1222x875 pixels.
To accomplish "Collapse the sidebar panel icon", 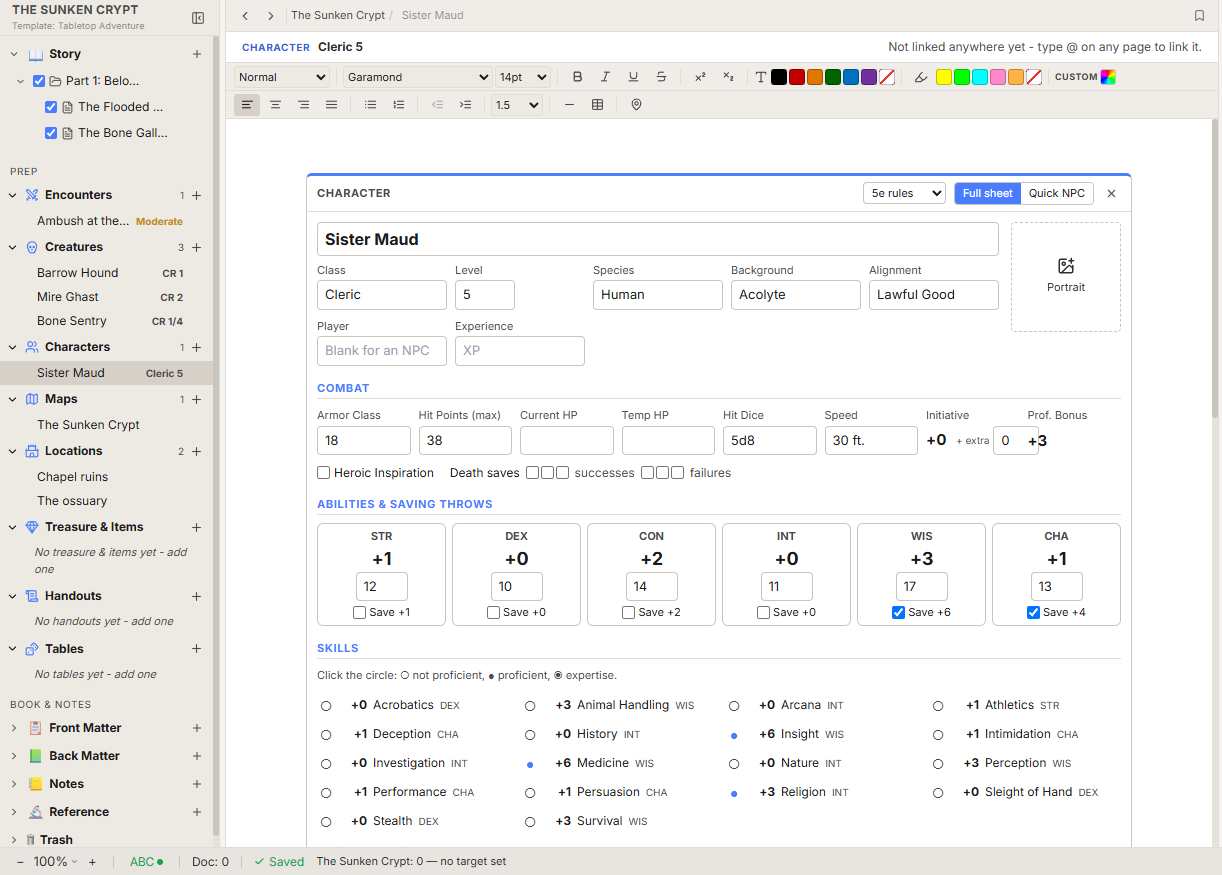I will click(x=198, y=18).
